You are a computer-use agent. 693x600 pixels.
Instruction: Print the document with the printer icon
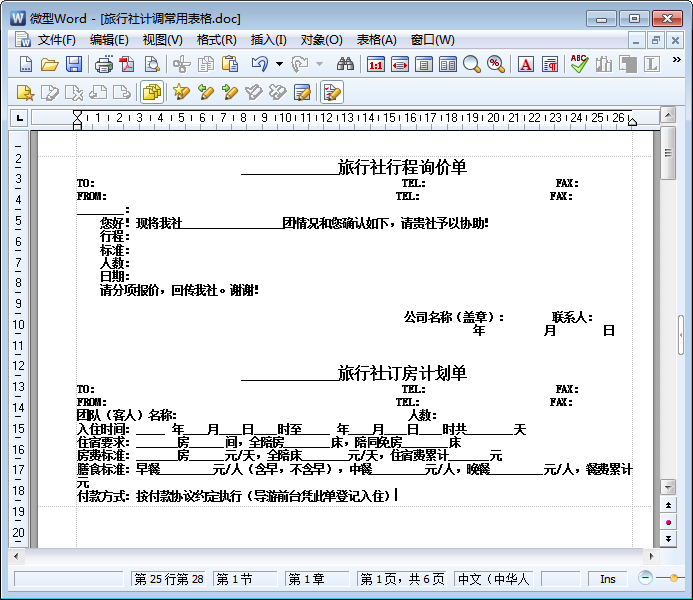point(104,65)
